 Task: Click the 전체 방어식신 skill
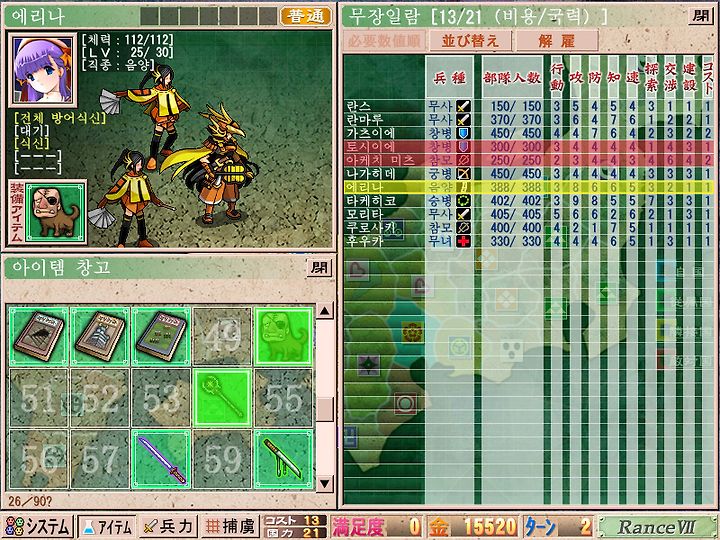click(x=60, y=118)
